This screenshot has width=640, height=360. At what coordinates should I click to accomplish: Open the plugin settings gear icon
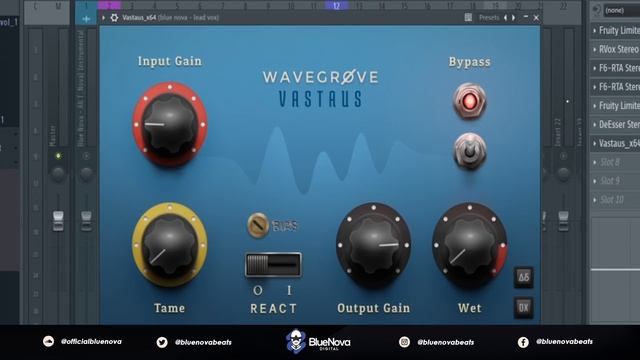tap(114, 18)
